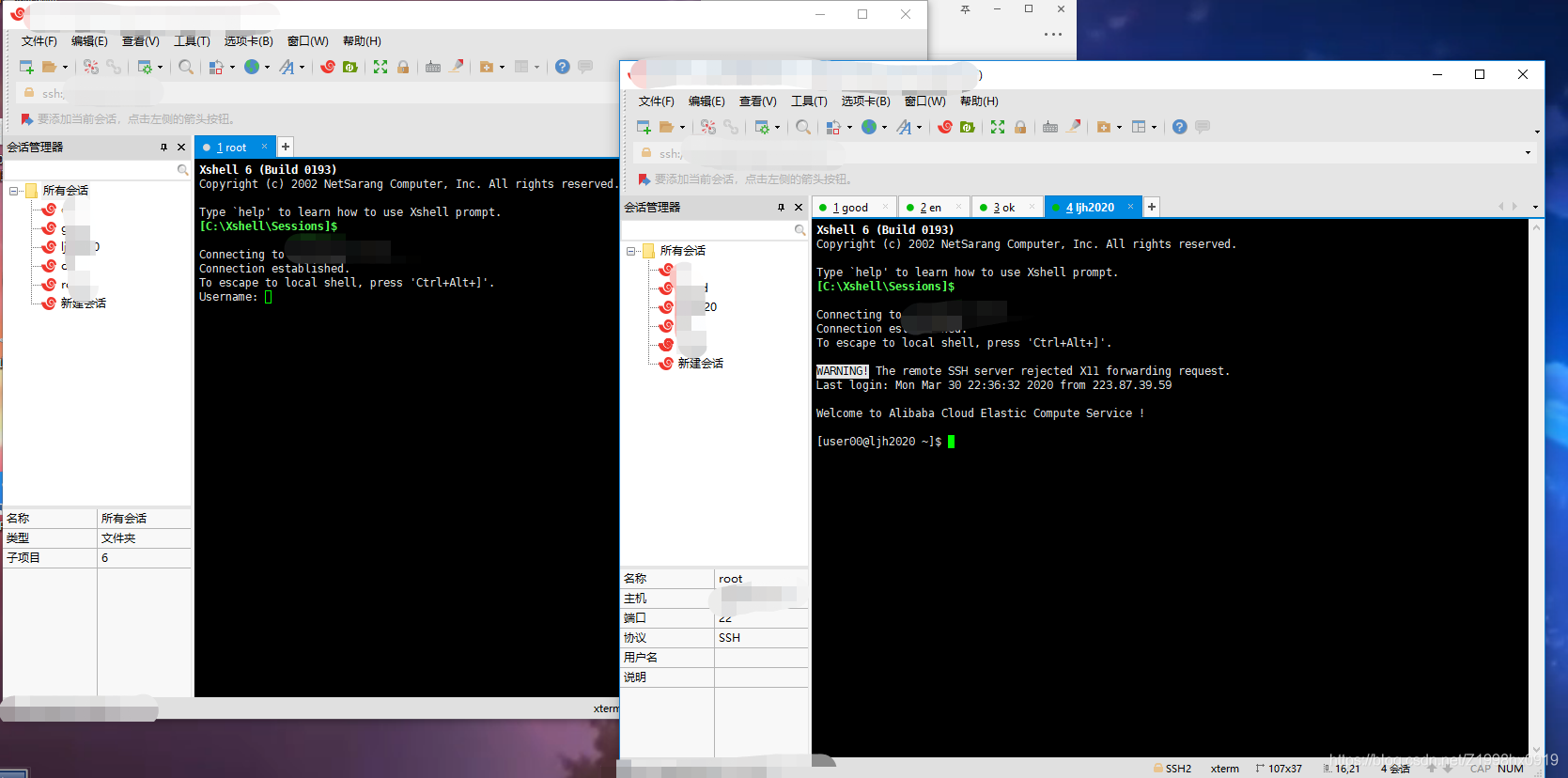The image size is (1568, 778).
Task: Open dropdown arrow beside properties icon, front window
Action: point(777,128)
